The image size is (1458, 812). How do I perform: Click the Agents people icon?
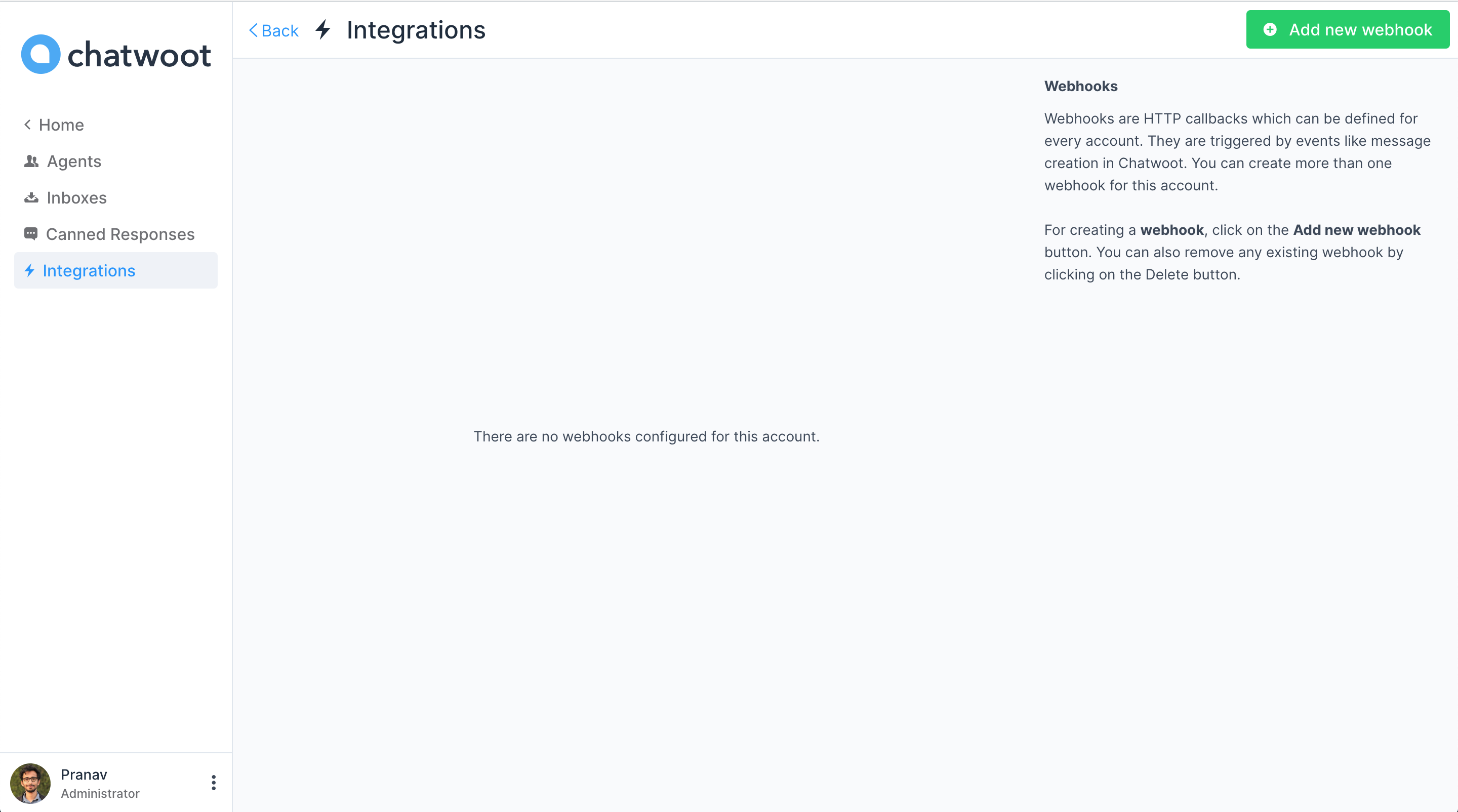[x=31, y=161]
